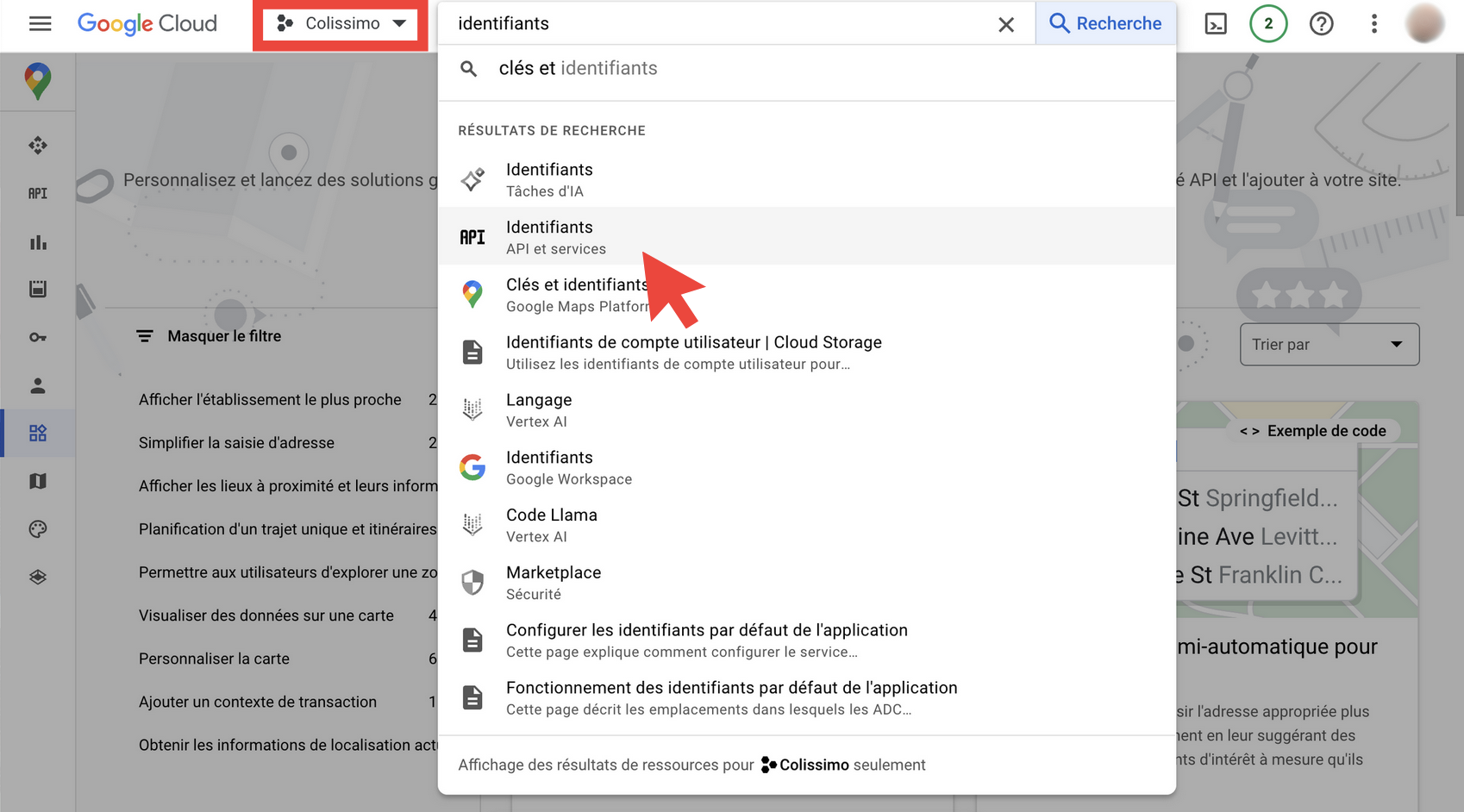
Task: Open the highlighted solutions grid sidebar icon
Action: (x=38, y=433)
